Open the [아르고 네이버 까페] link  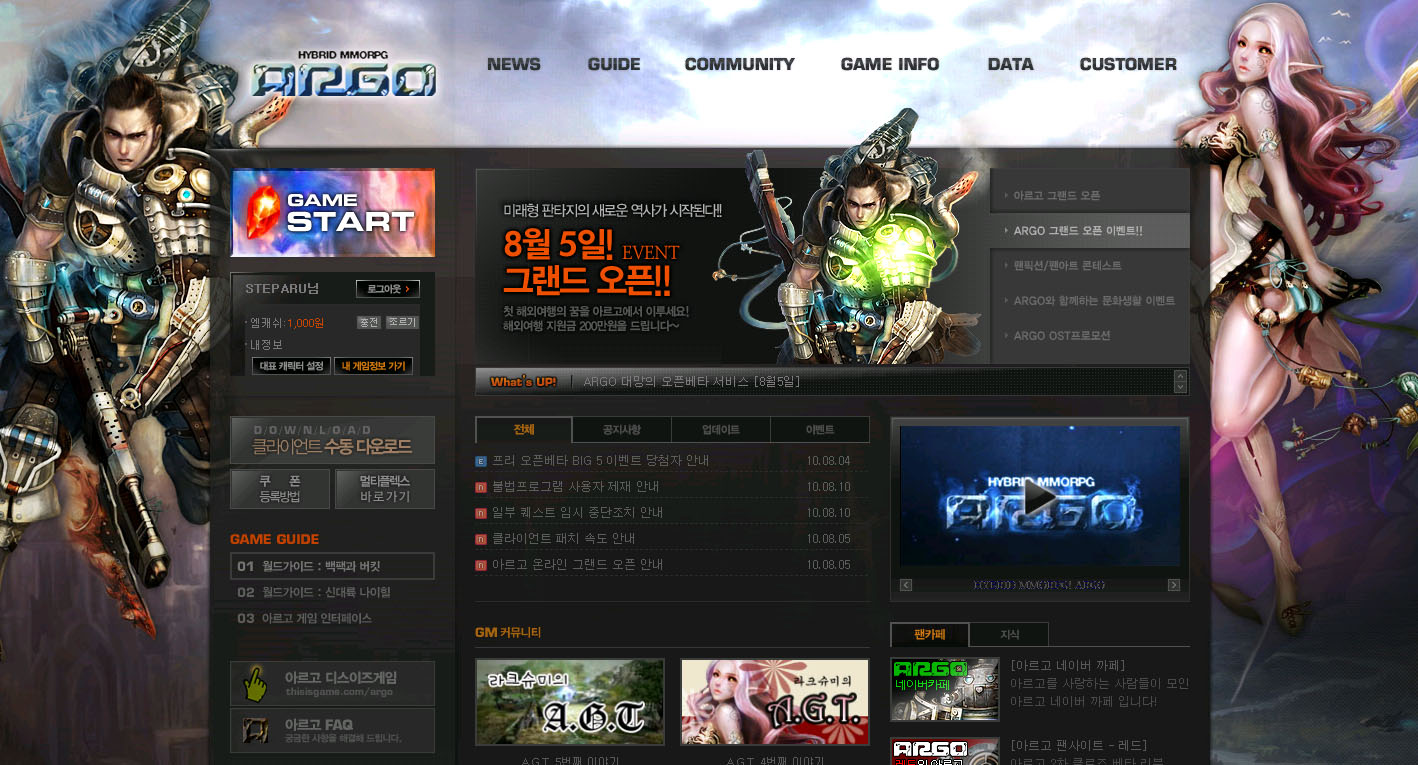[x=1067, y=665]
